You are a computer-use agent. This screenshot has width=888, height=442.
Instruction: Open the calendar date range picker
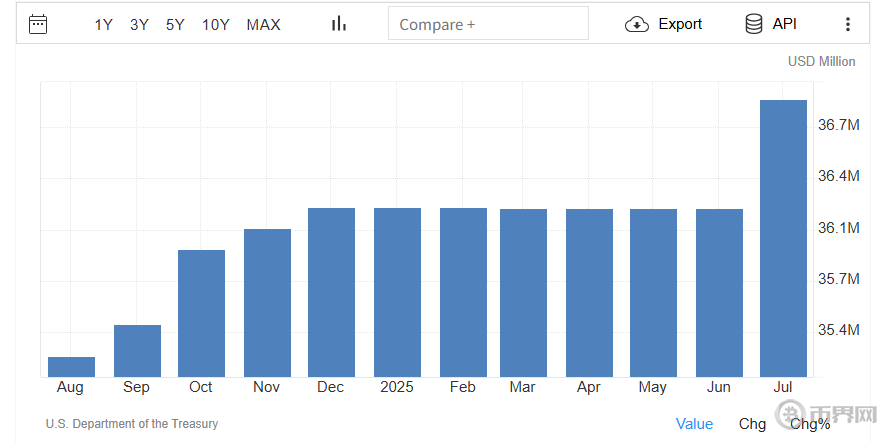[x=38, y=24]
